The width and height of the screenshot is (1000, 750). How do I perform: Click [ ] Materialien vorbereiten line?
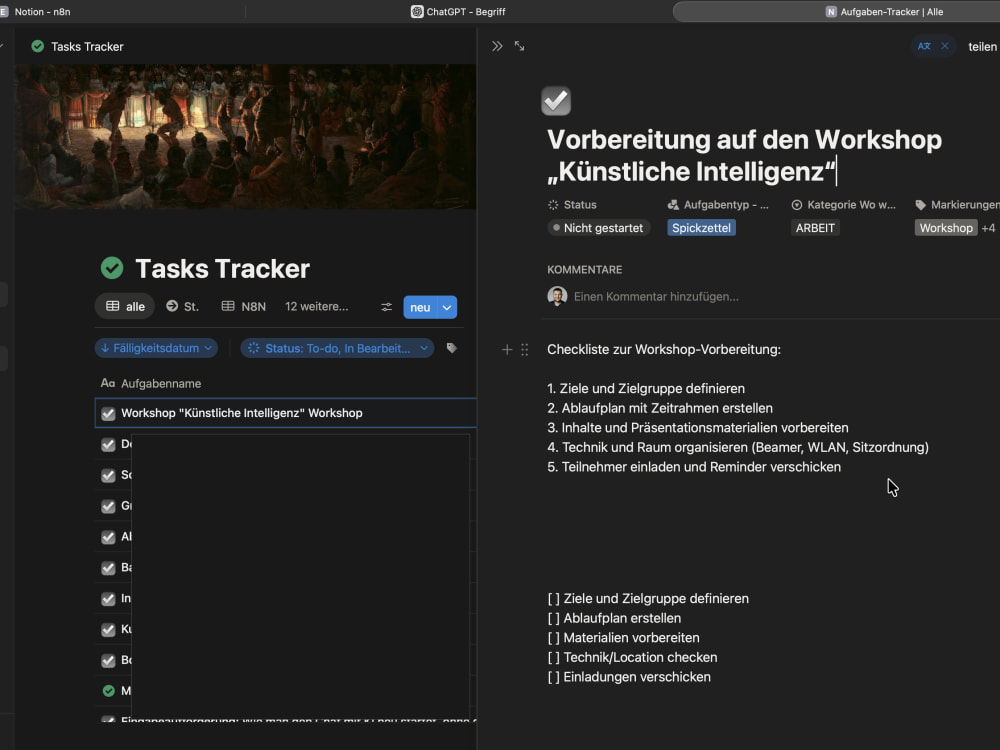point(623,638)
